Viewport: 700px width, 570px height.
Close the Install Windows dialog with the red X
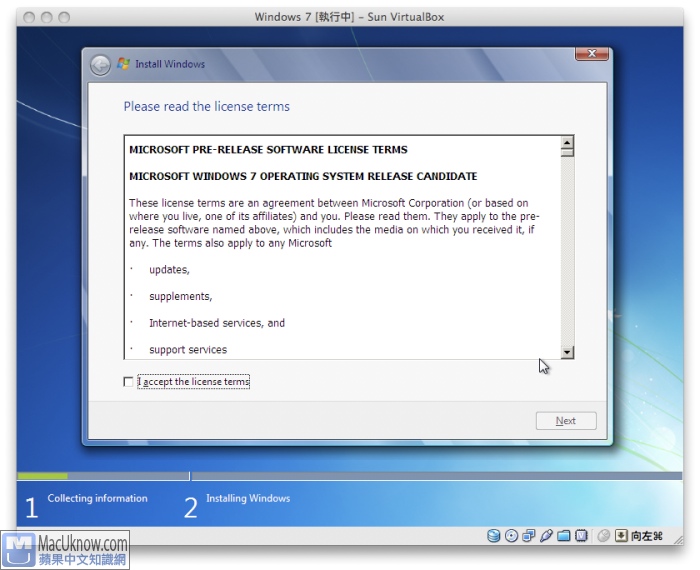[592, 54]
